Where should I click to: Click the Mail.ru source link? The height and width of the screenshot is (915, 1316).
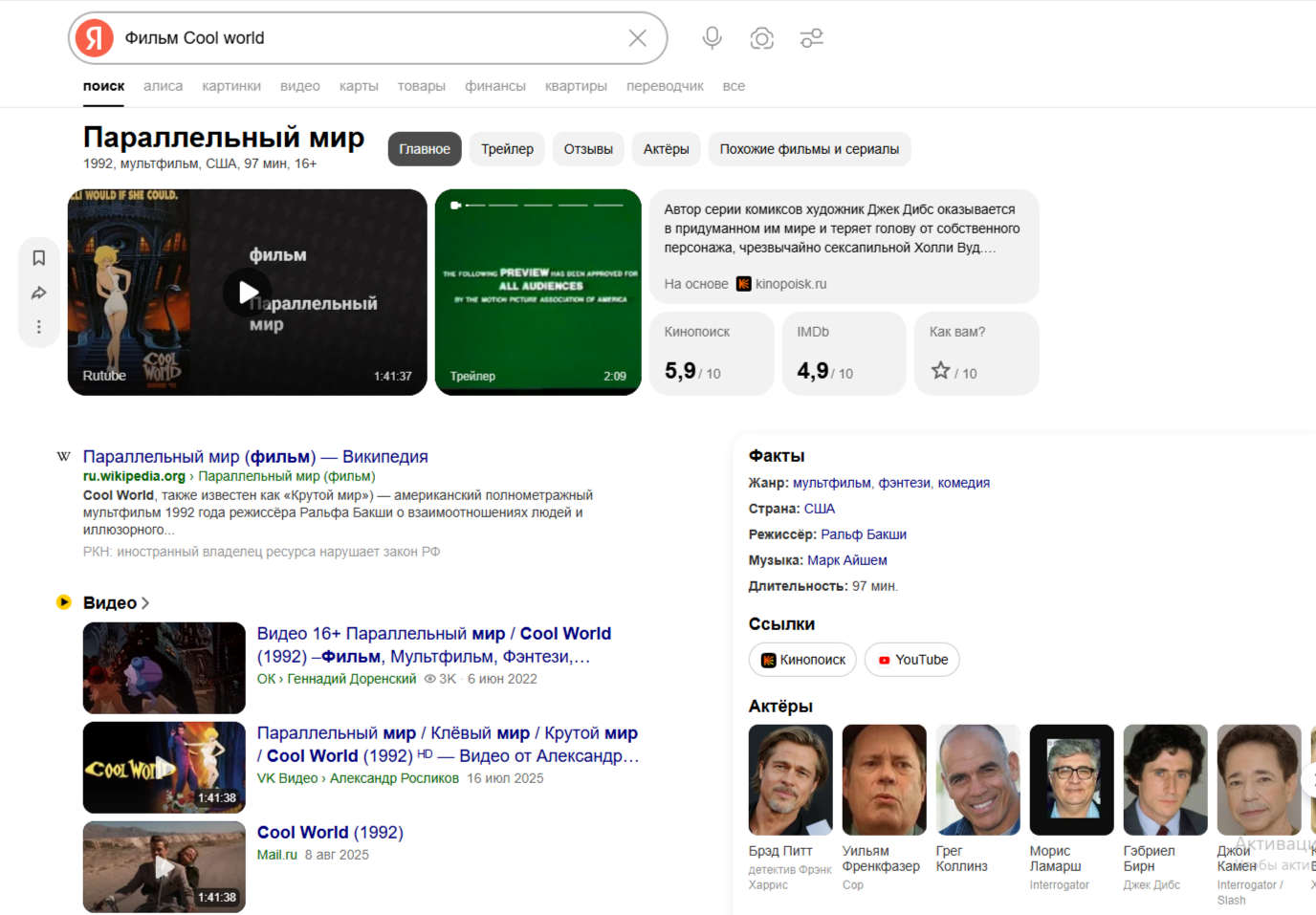coord(277,855)
